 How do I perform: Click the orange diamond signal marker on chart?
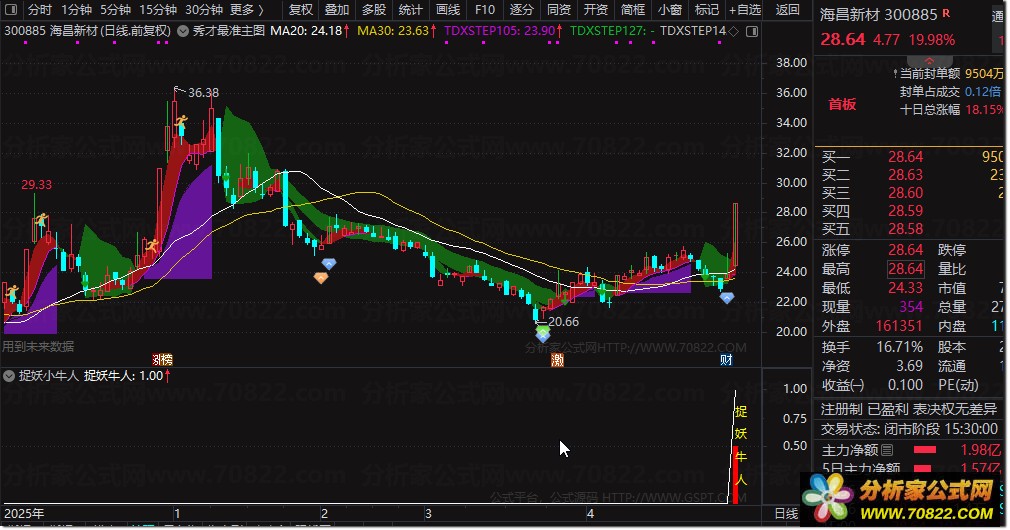tap(321, 278)
